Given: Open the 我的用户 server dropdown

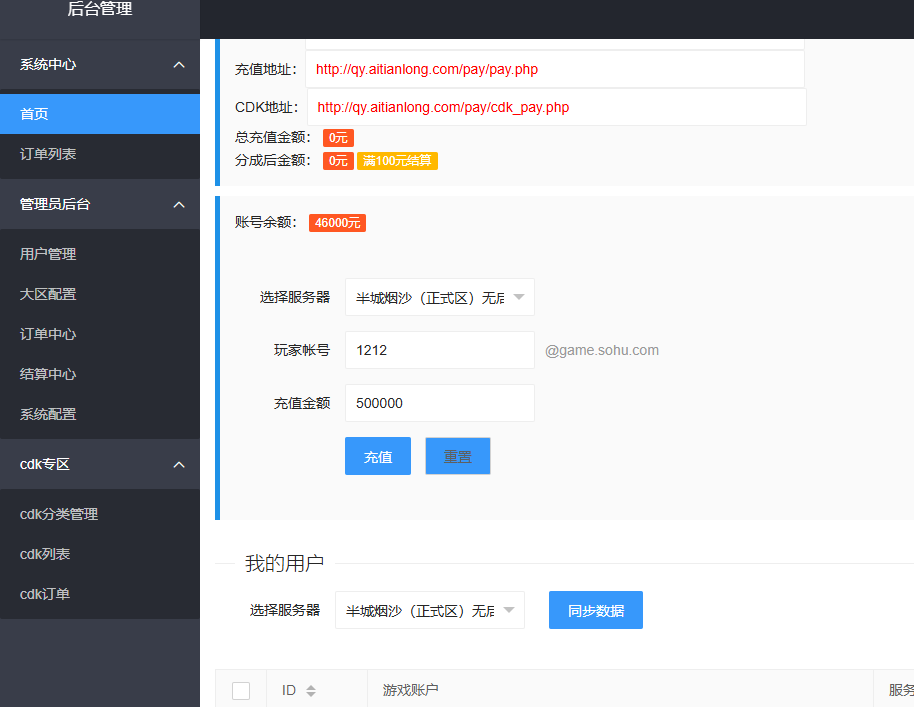Looking at the screenshot, I should [429, 610].
